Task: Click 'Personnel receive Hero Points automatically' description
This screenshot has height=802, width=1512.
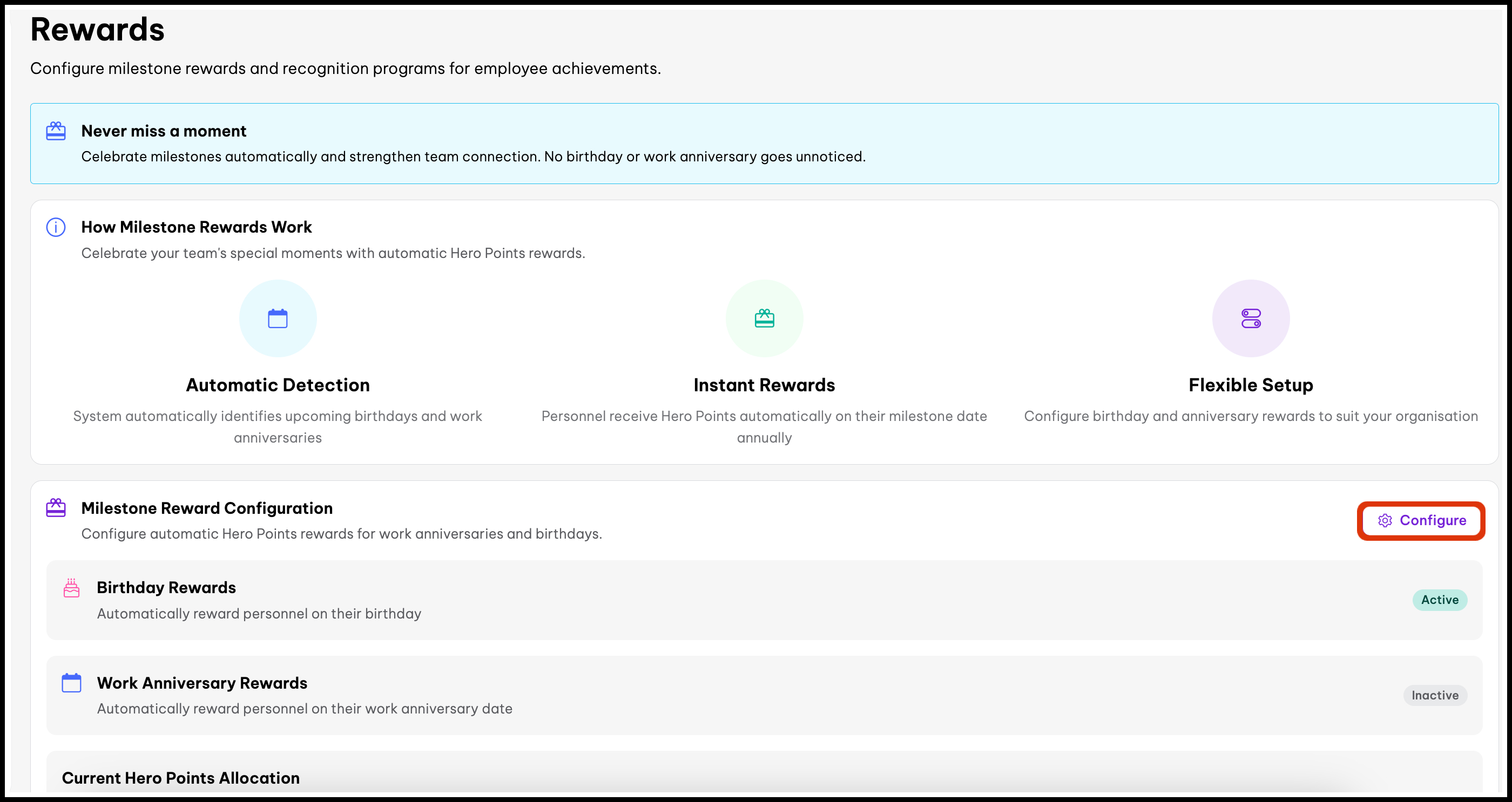Action: pos(764,427)
